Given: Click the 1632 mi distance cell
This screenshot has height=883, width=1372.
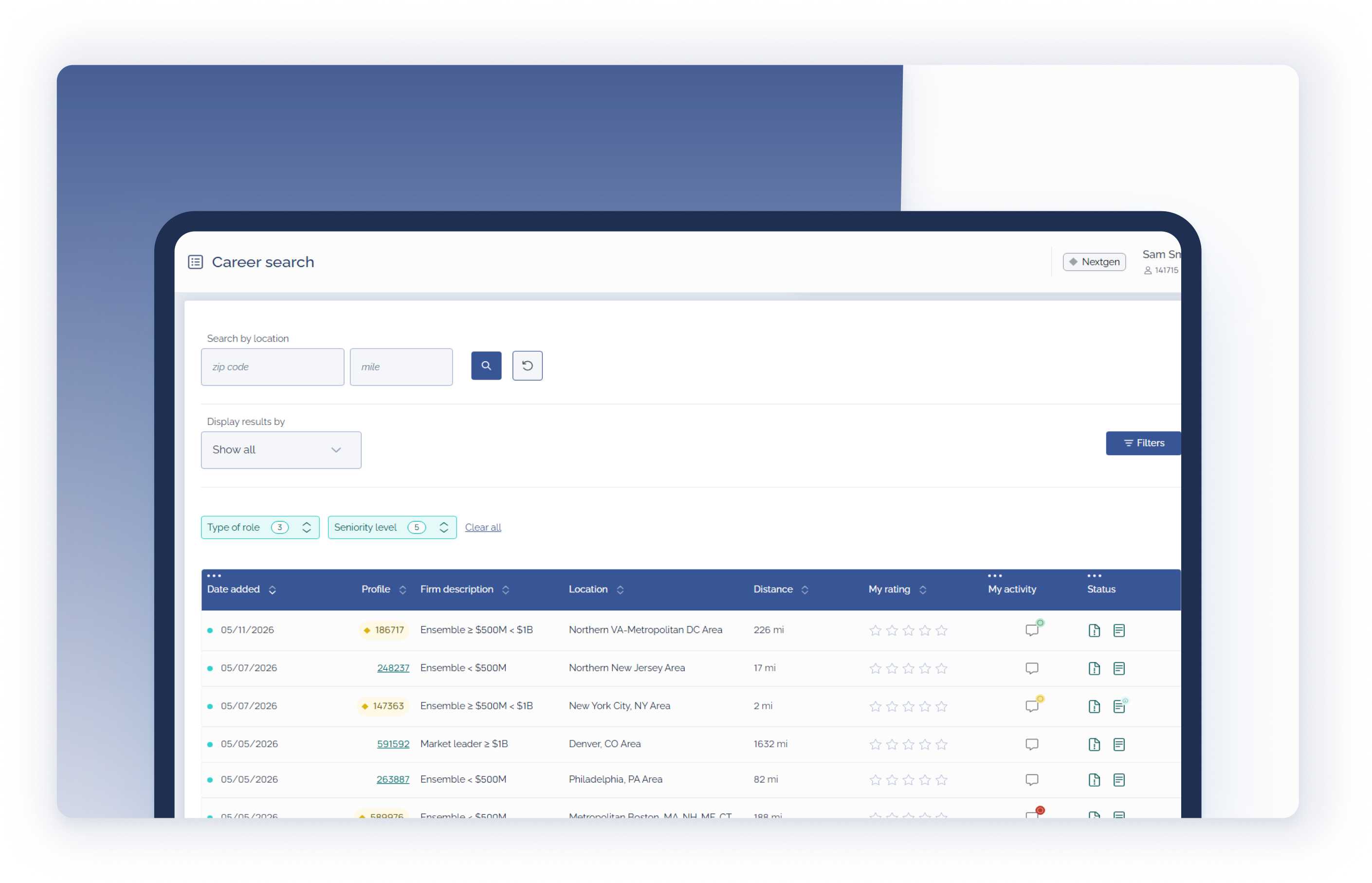Looking at the screenshot, I should point(770,744).
